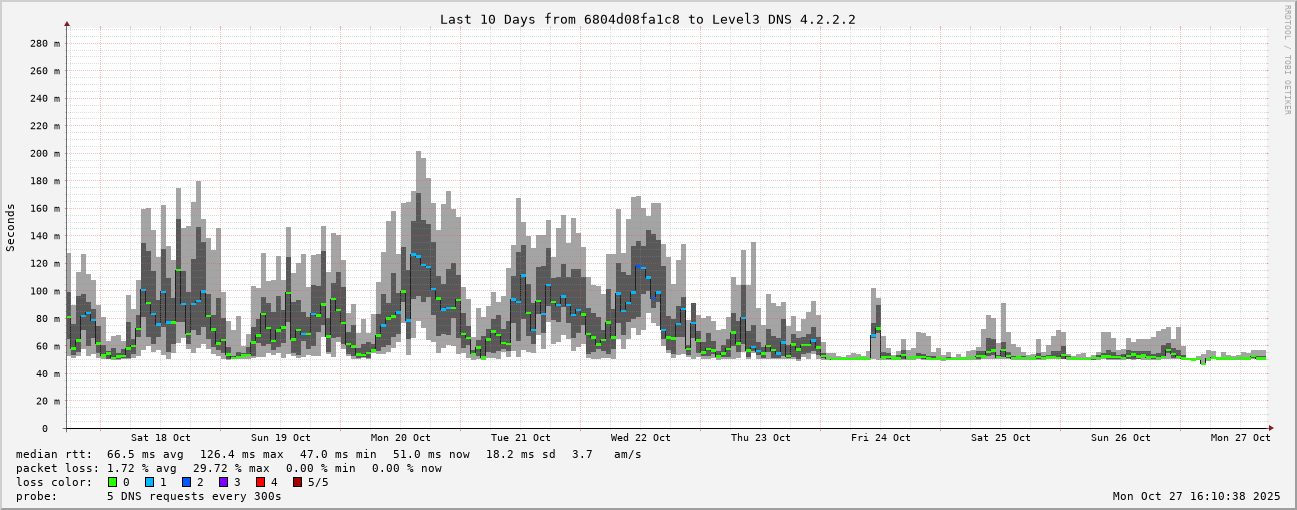Click the Wed 22 Oct axis label

(x=640, y=438)
